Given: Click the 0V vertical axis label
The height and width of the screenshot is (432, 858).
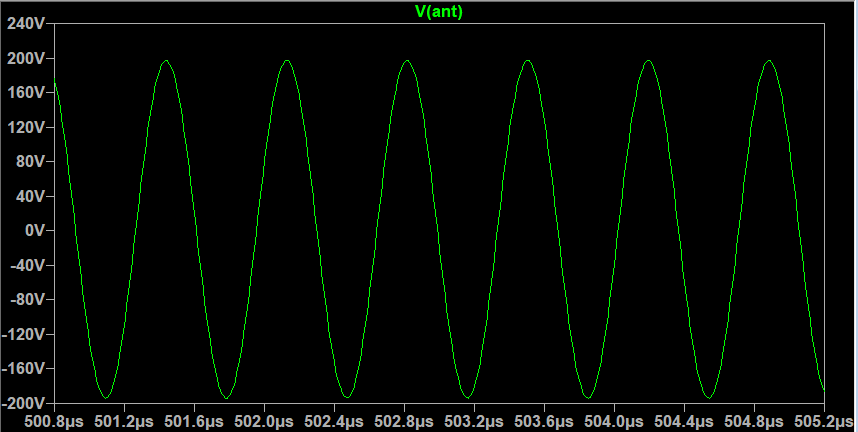Looking at the screenshot, I should pos(33,231).
